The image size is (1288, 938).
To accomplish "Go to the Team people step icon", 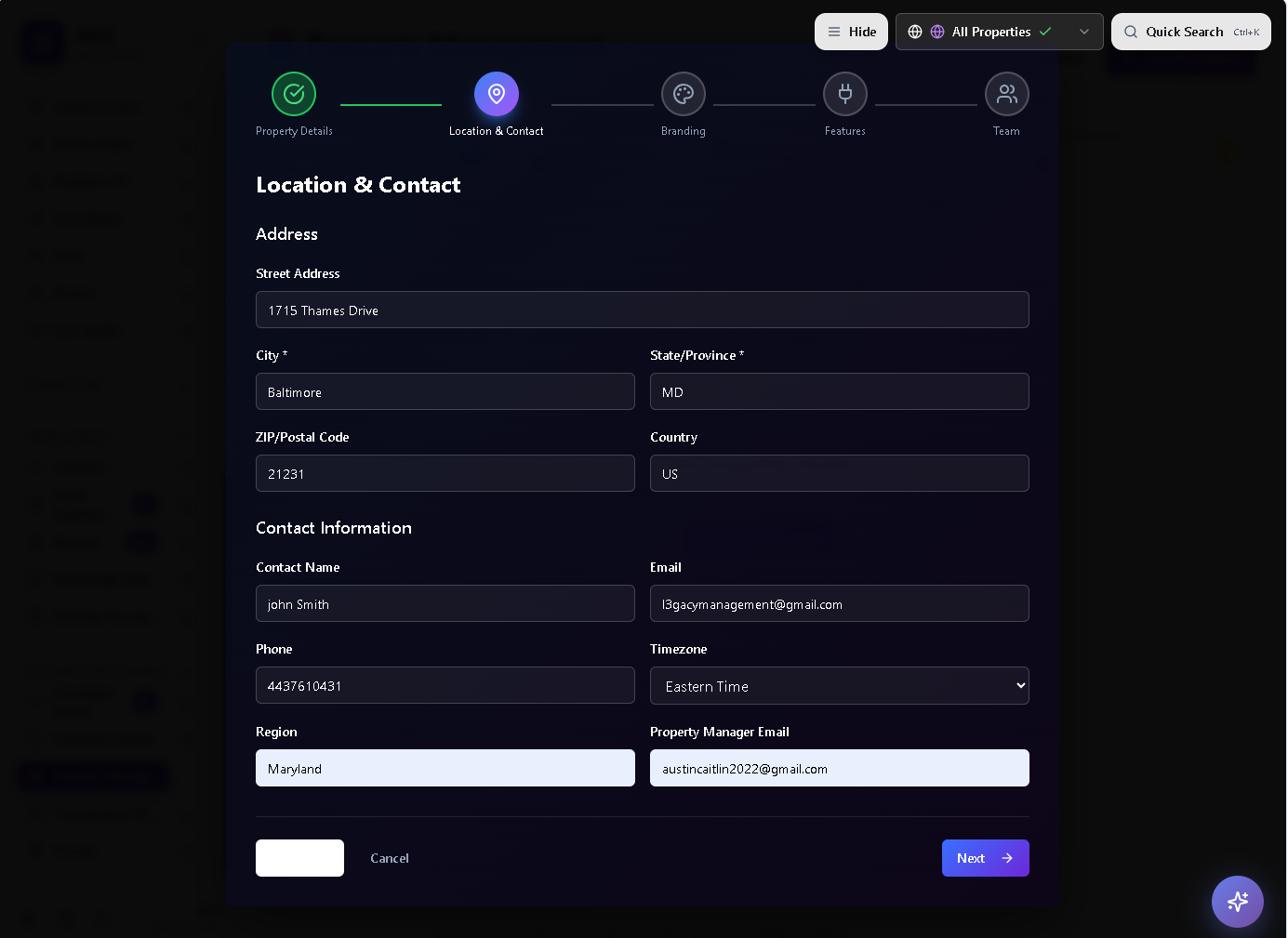I will (1007, 94).
